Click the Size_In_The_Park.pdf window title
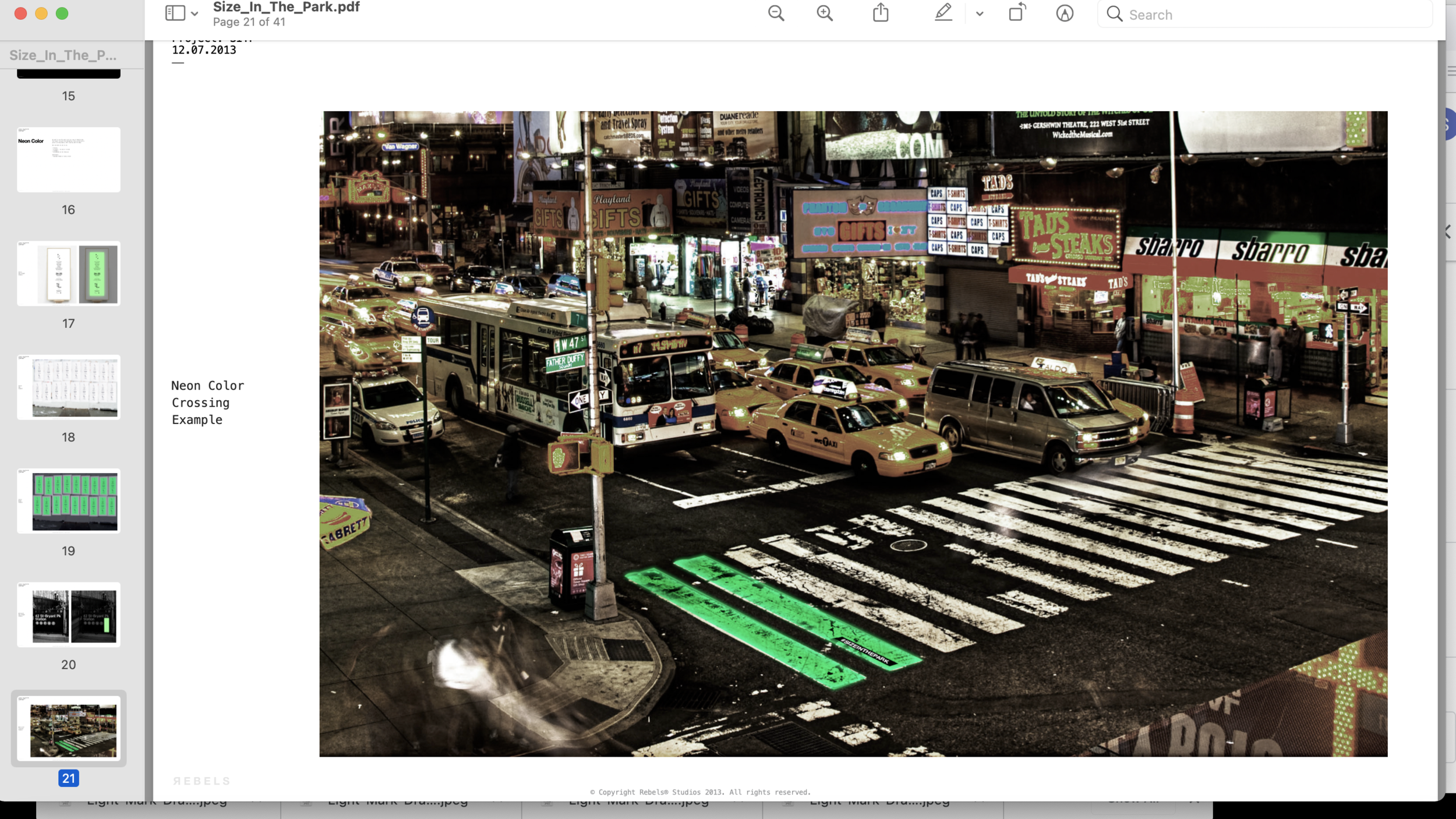The width and height of the screenshot is (1456, 819). tap(286, 7)
